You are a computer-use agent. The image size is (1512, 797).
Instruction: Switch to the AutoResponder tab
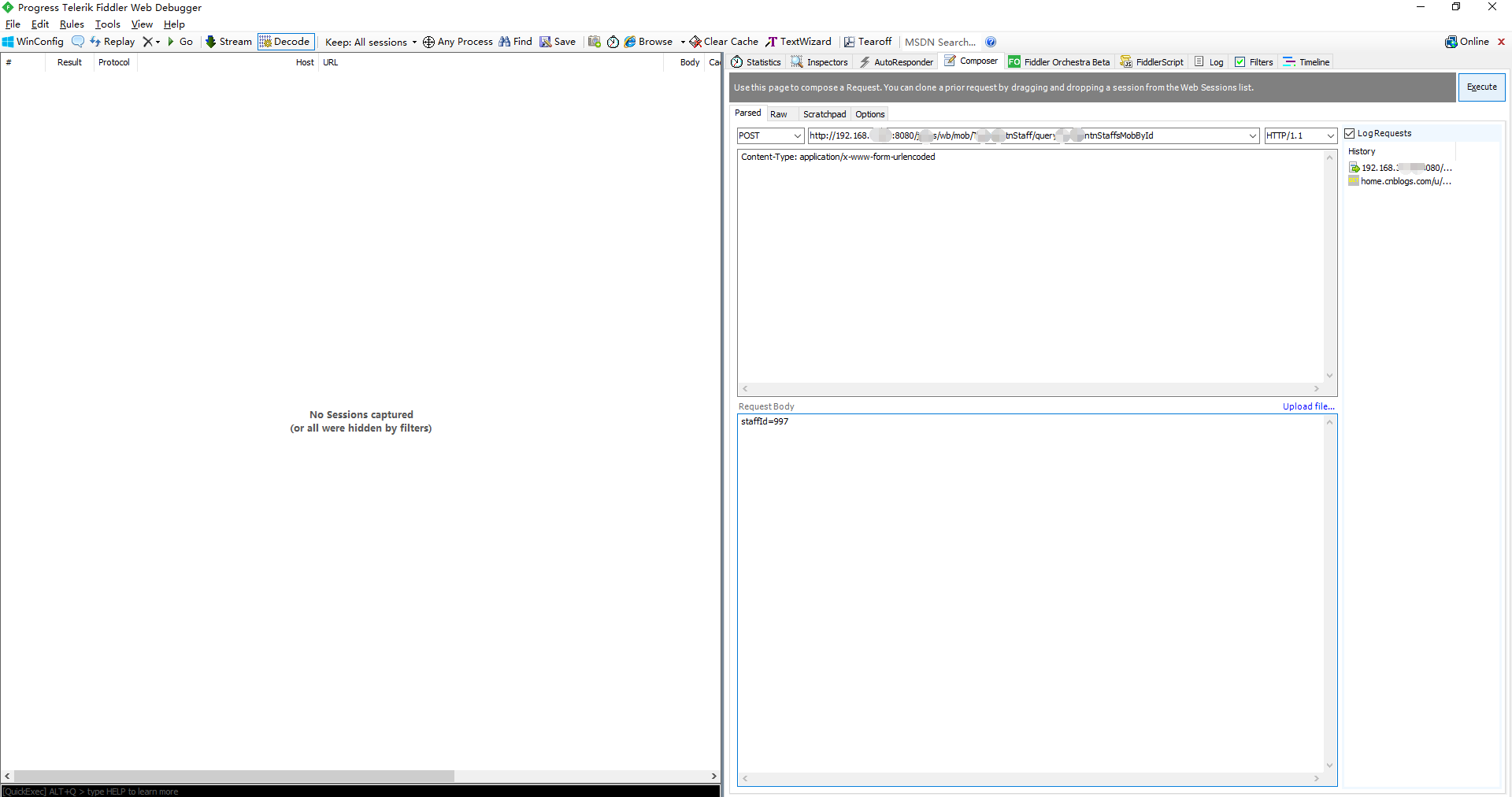(x=896, y=62)
